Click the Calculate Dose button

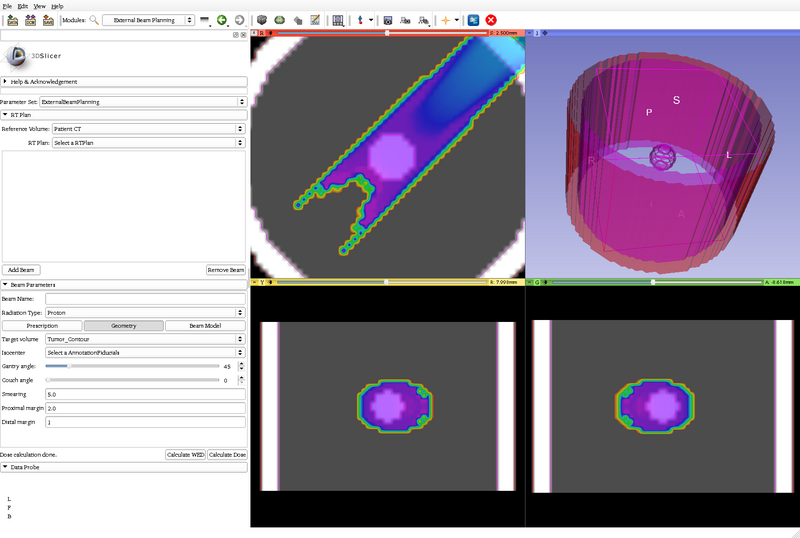click(x=228, y=455)
